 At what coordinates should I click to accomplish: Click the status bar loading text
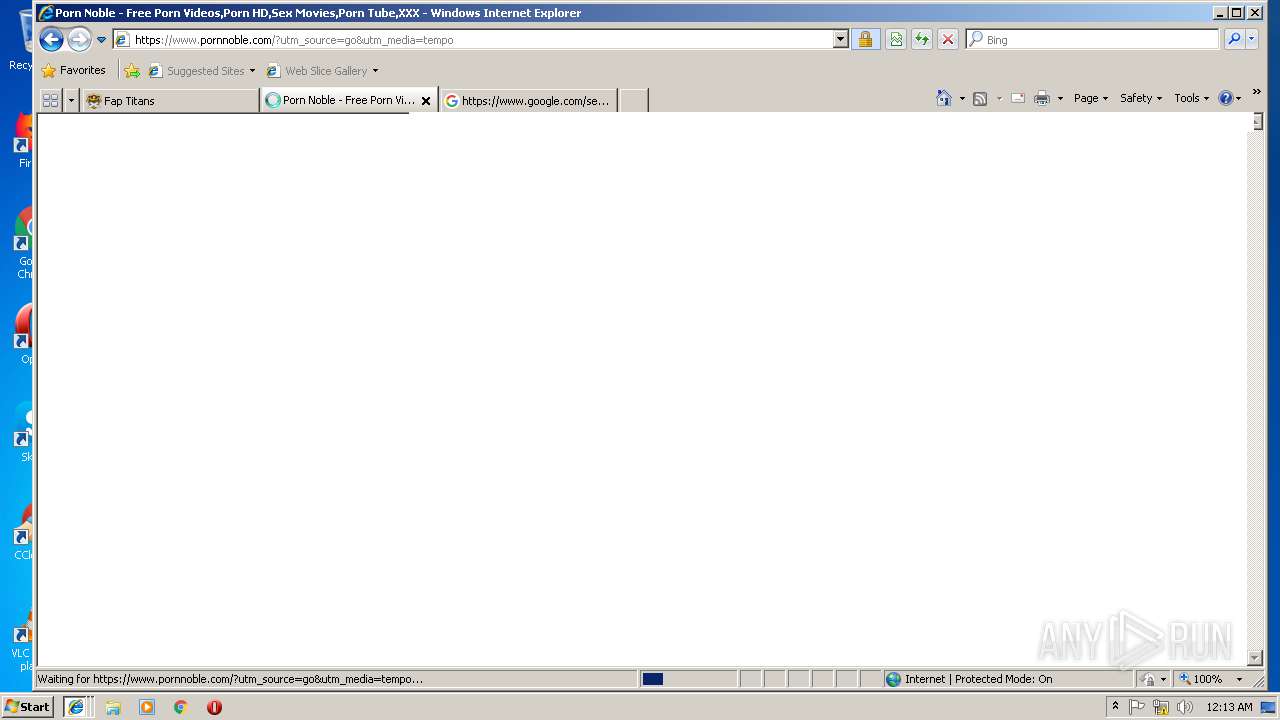coord(230,679)
